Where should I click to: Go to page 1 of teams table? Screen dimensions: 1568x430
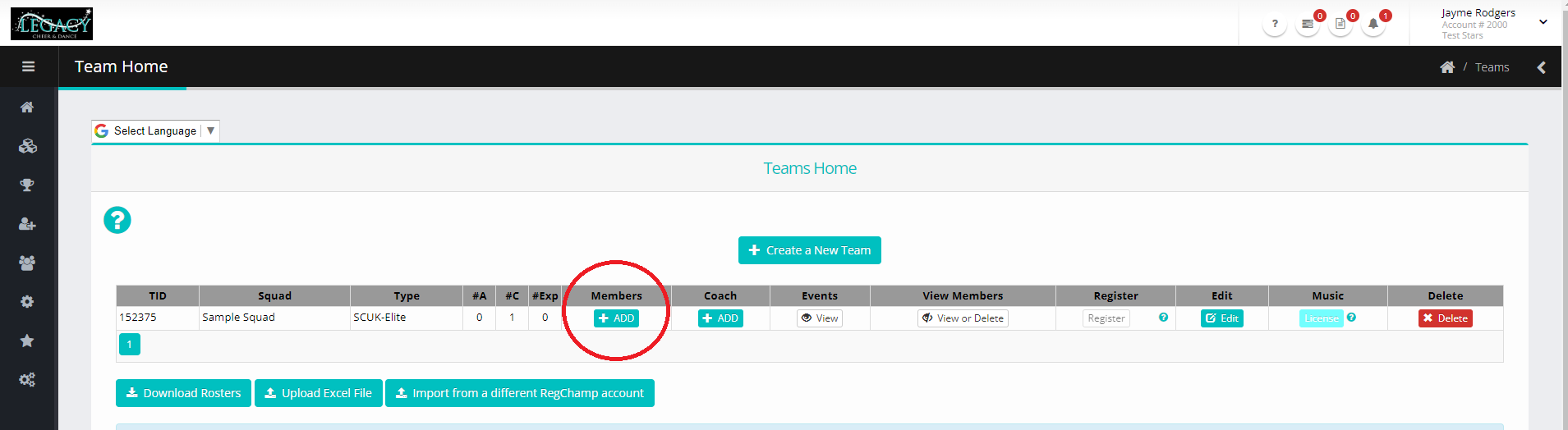click(x=130, y=345)
